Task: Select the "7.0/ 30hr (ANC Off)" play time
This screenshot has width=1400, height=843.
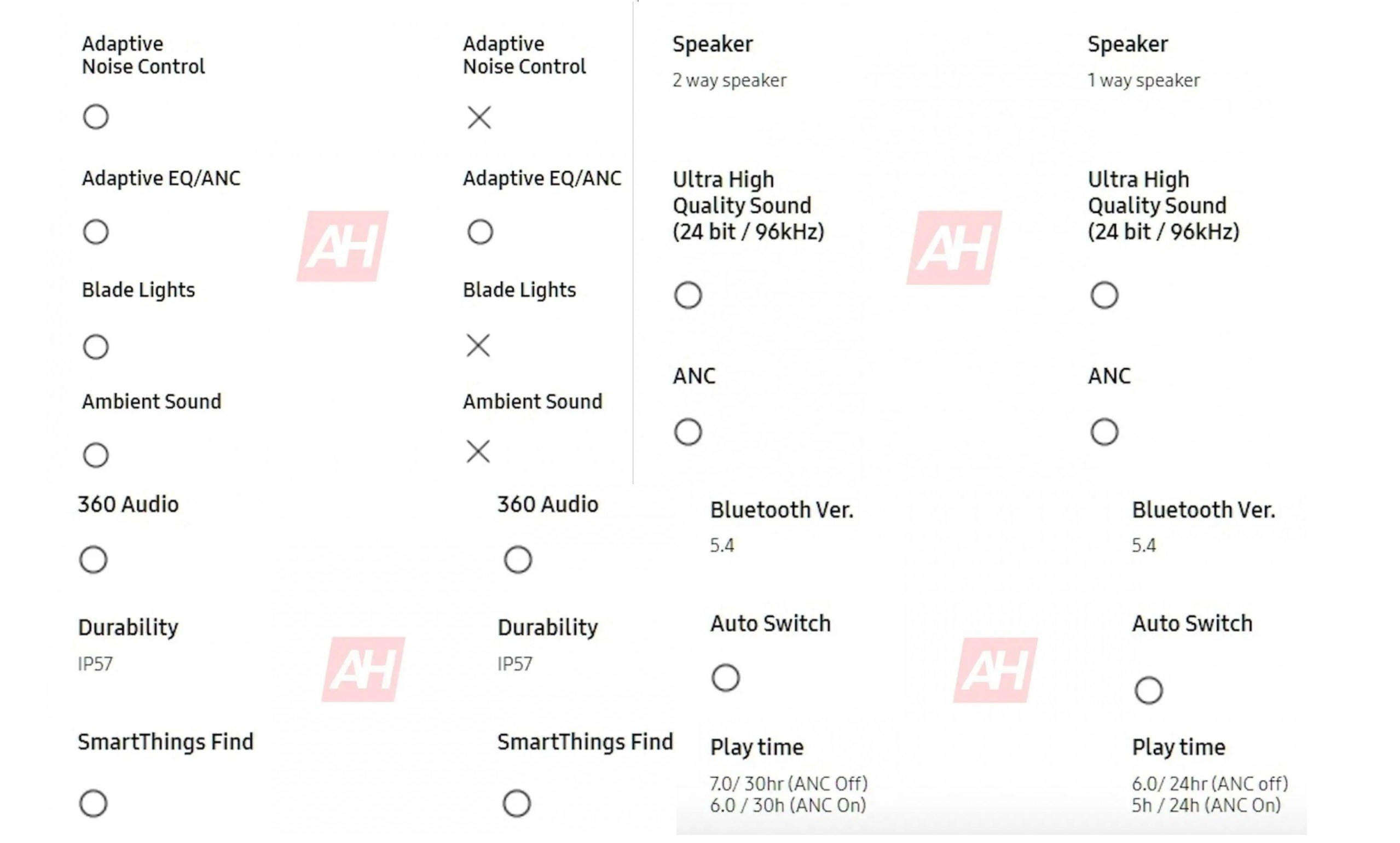Action: 789,784
